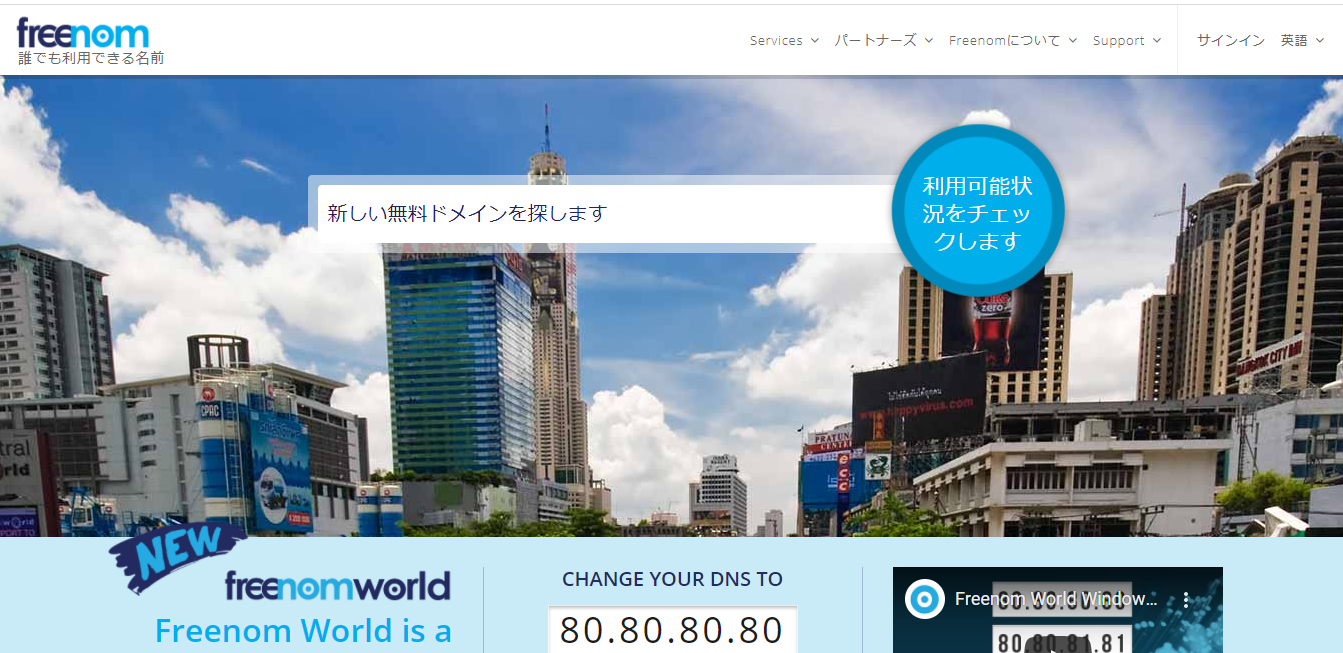The height and width of the screenshot is (653, 1343).
Task: Click the chevron next to 英語
Action: click(x=1320, y=41)
